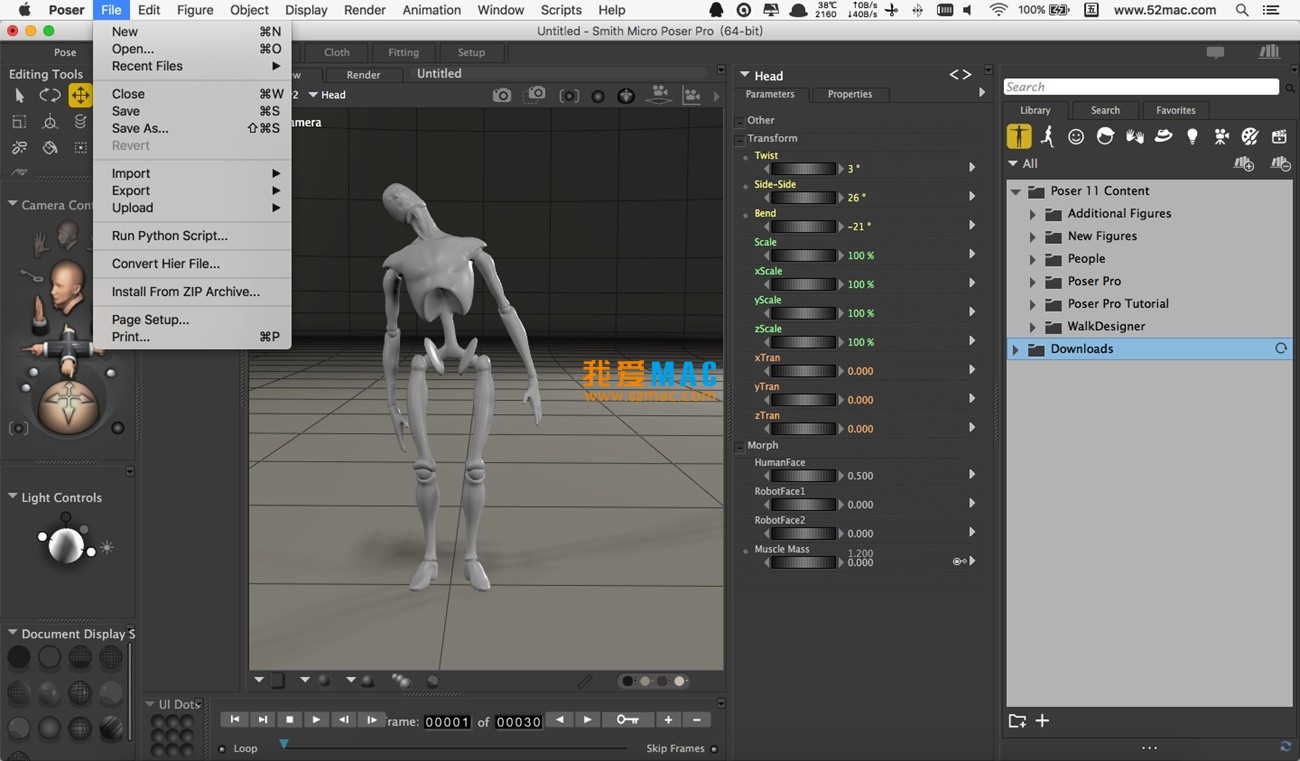Adjust the HumanFace morph dial

click(x=802, y=476)
